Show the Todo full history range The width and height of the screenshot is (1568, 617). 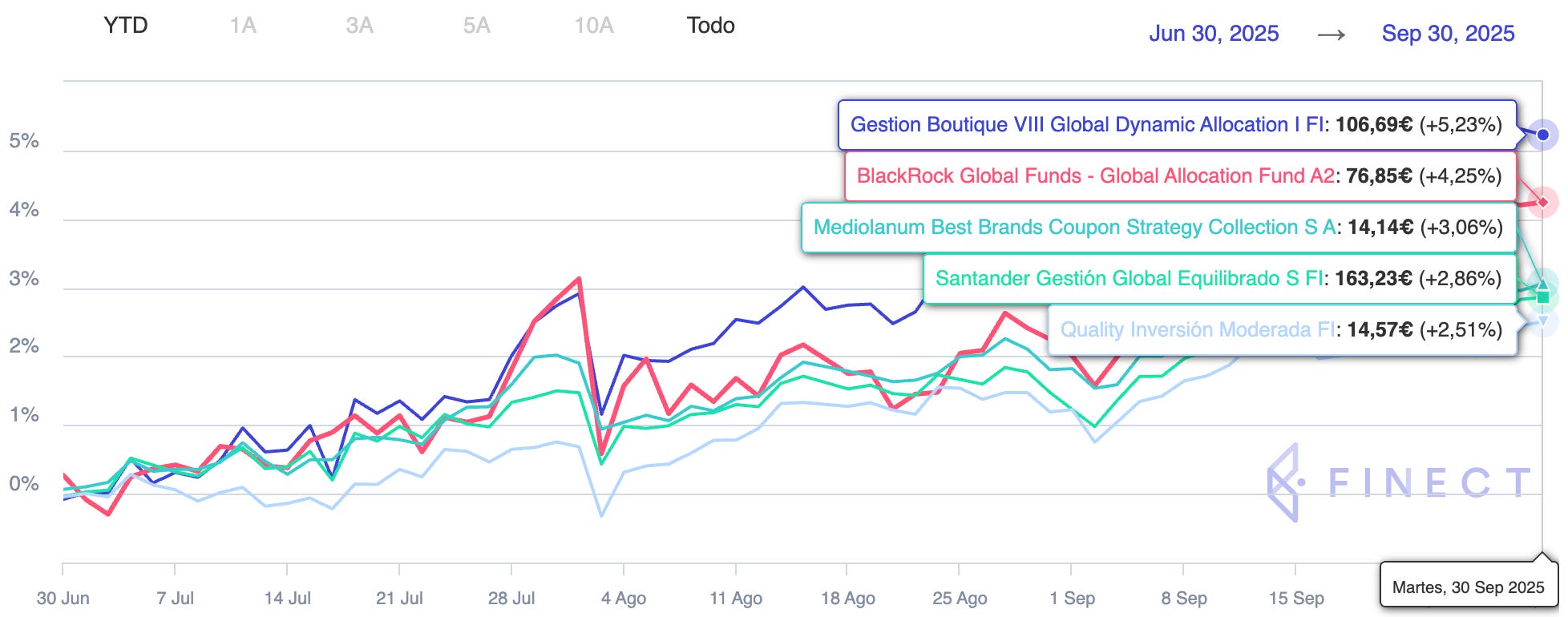tap(711, 26)
